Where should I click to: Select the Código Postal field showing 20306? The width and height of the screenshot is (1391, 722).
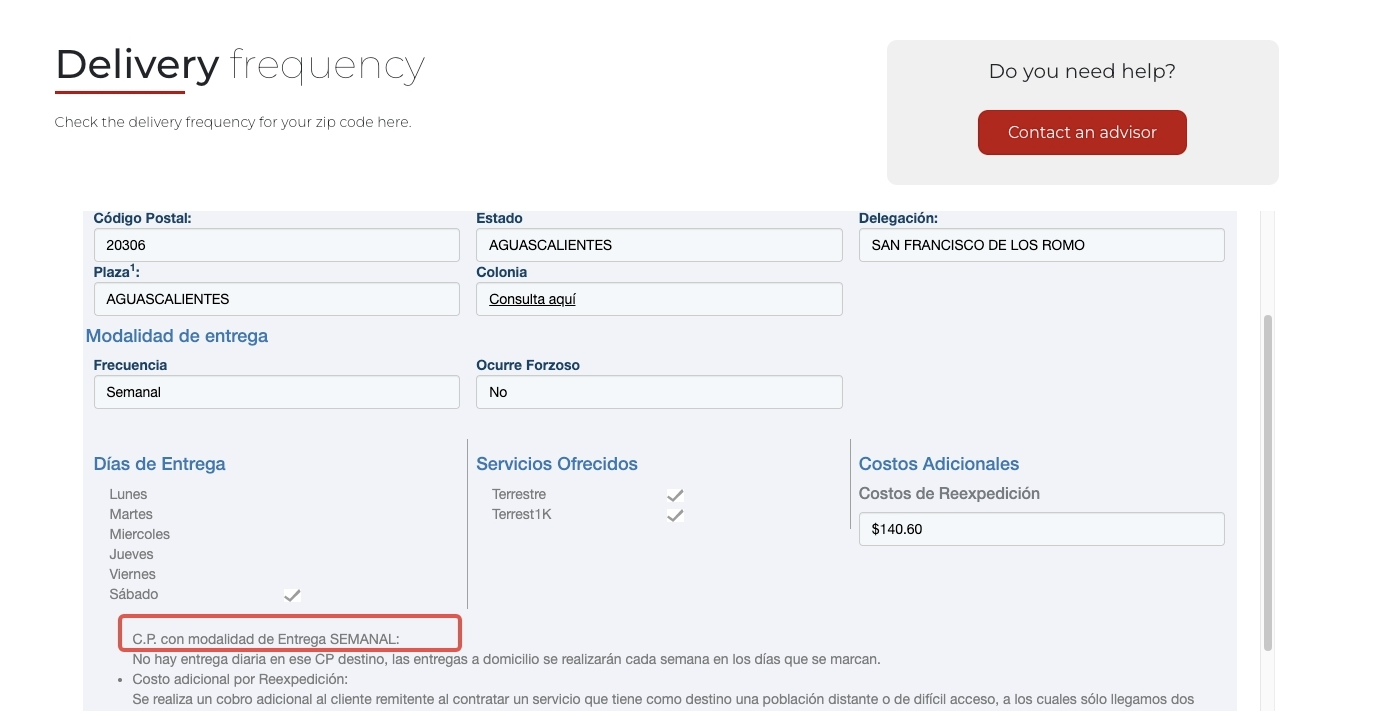point(276,245)
